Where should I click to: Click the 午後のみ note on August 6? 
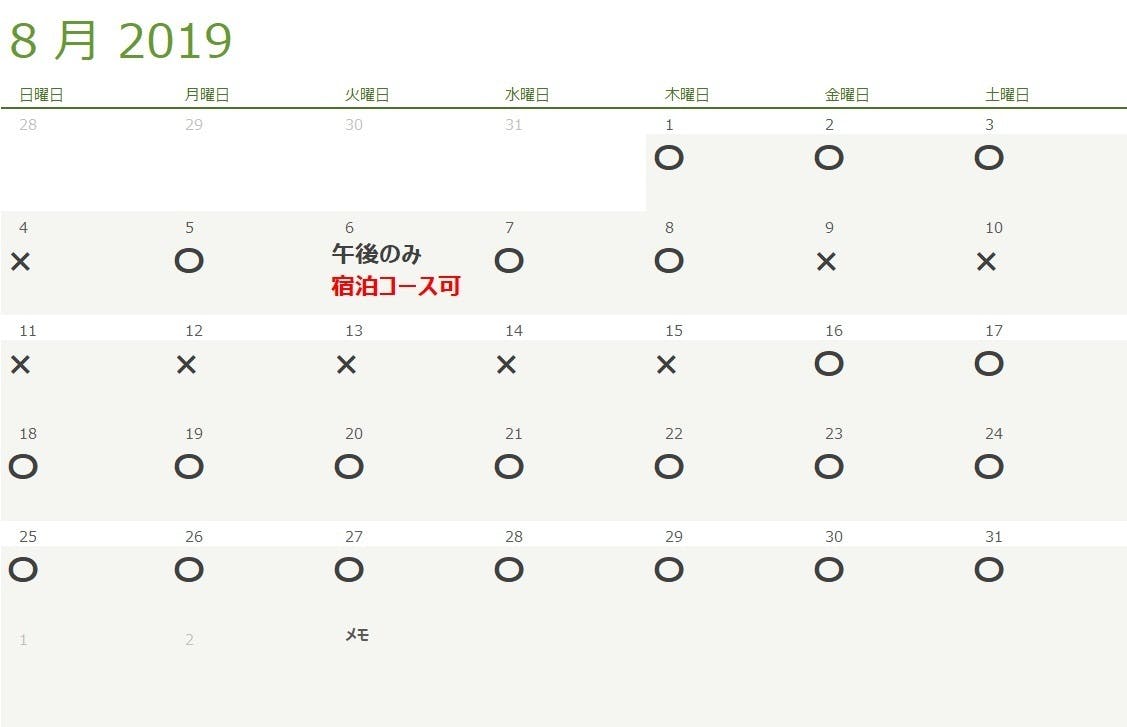(377, 255)
